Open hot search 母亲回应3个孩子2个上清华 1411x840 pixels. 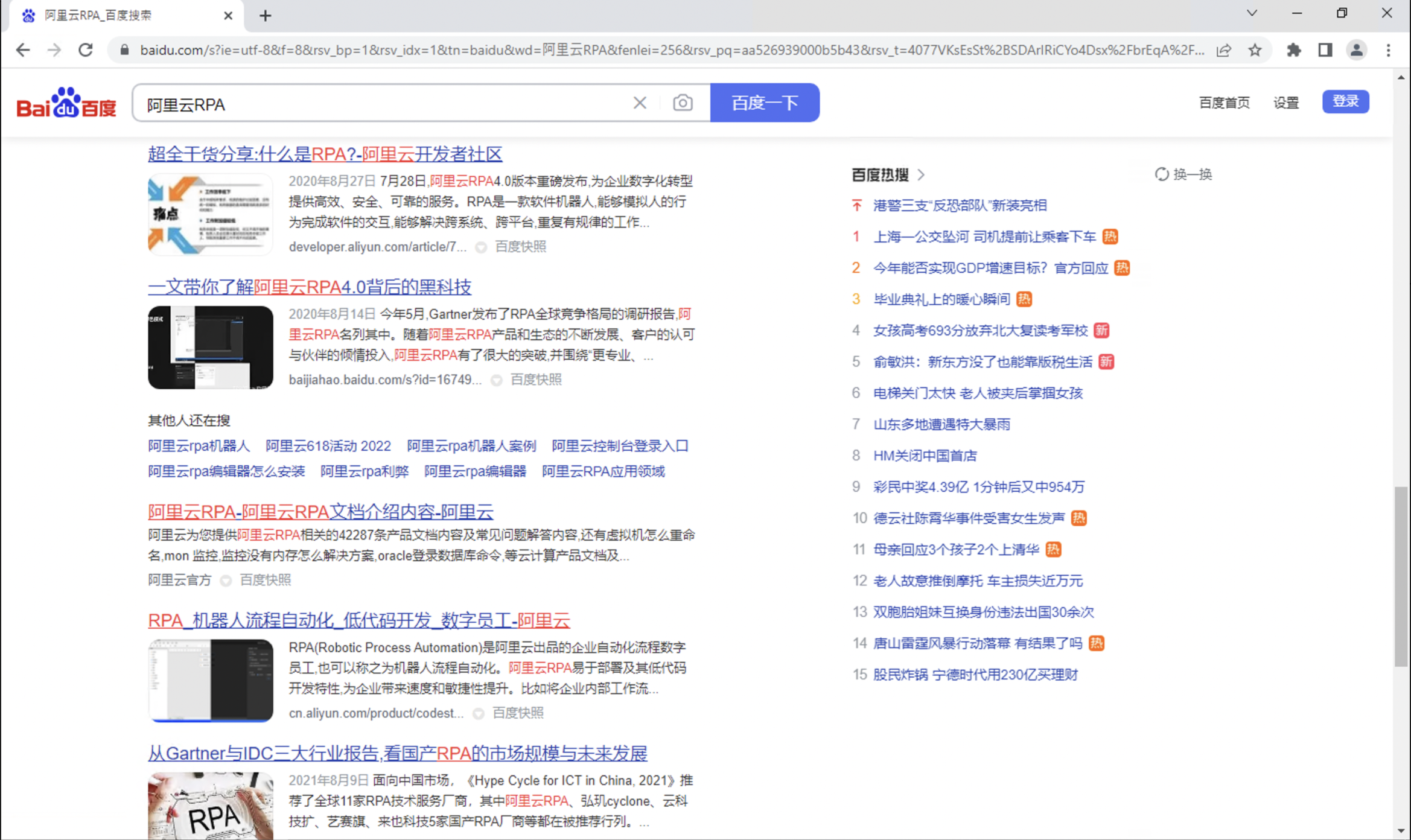tap(957, 550)
